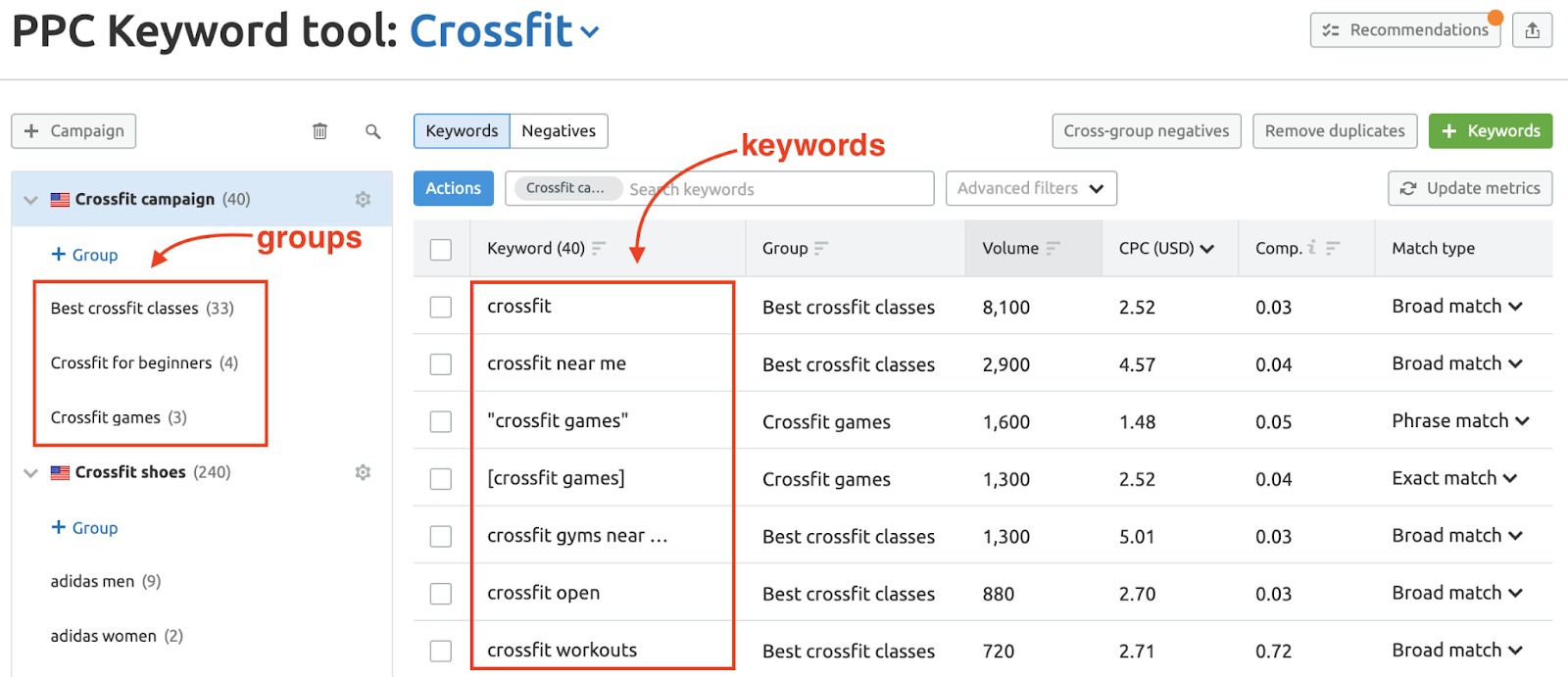Select the 'crossfit open' row checkbox
The width and height of the screenshot is (1568, 677).
pyautogui.click(x=441, y=594)
